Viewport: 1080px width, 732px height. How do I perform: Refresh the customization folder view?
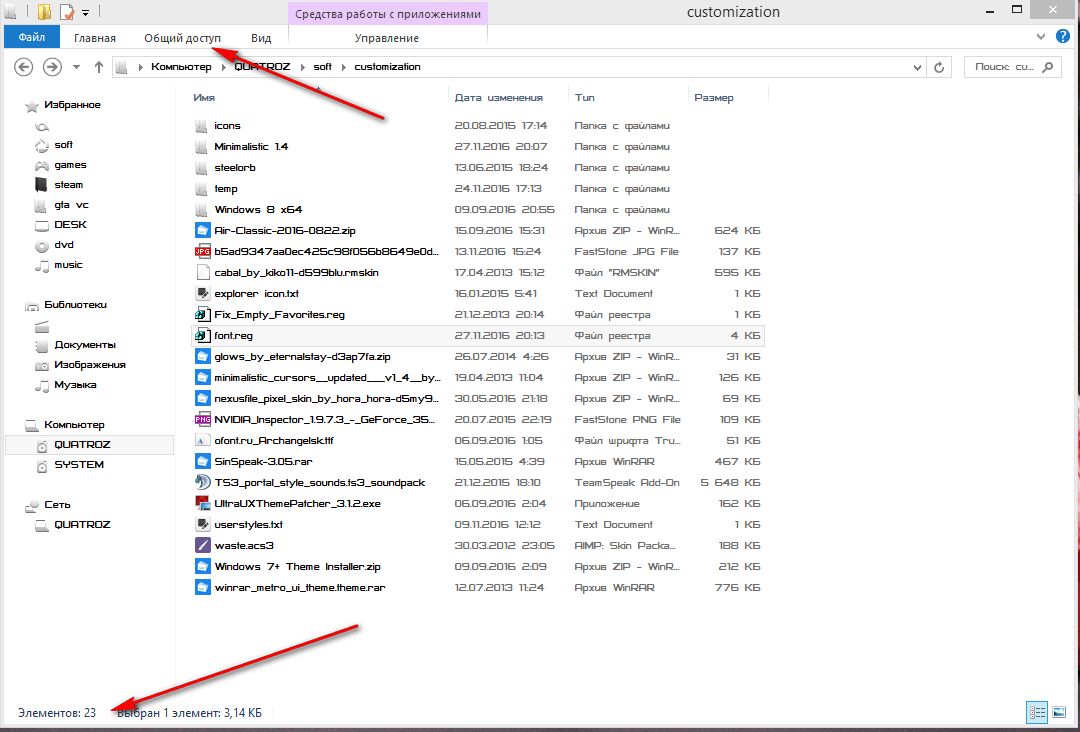click(939, 67)
